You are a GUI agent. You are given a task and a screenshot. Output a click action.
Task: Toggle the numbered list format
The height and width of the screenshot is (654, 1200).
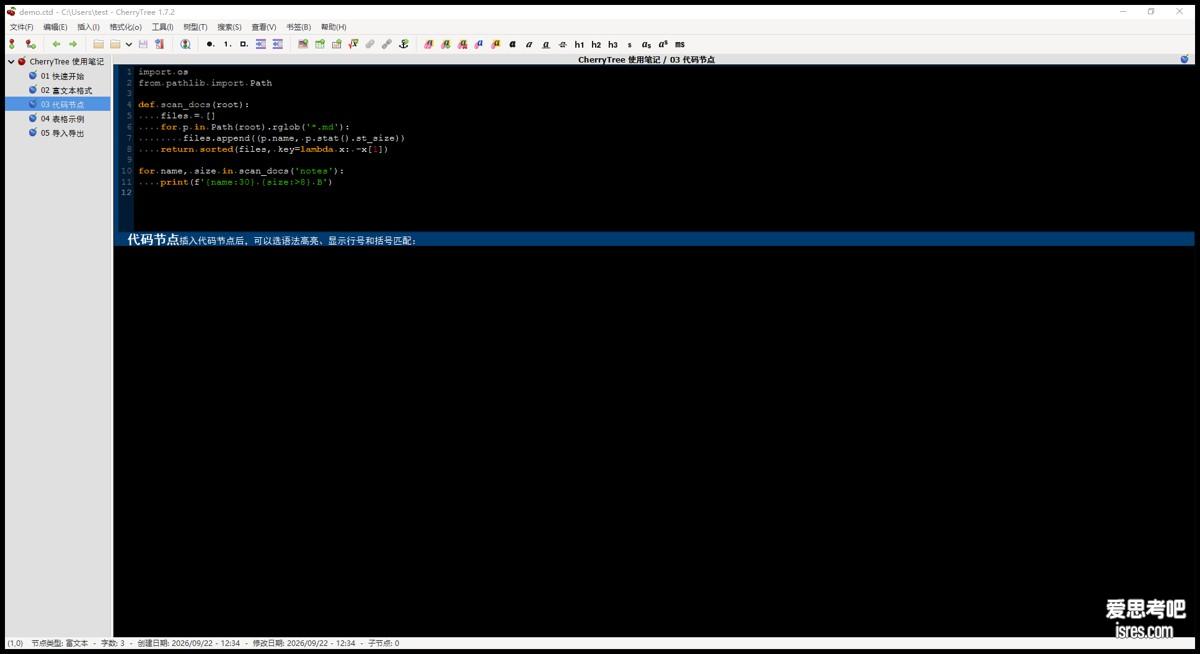(x=227, y=44)
